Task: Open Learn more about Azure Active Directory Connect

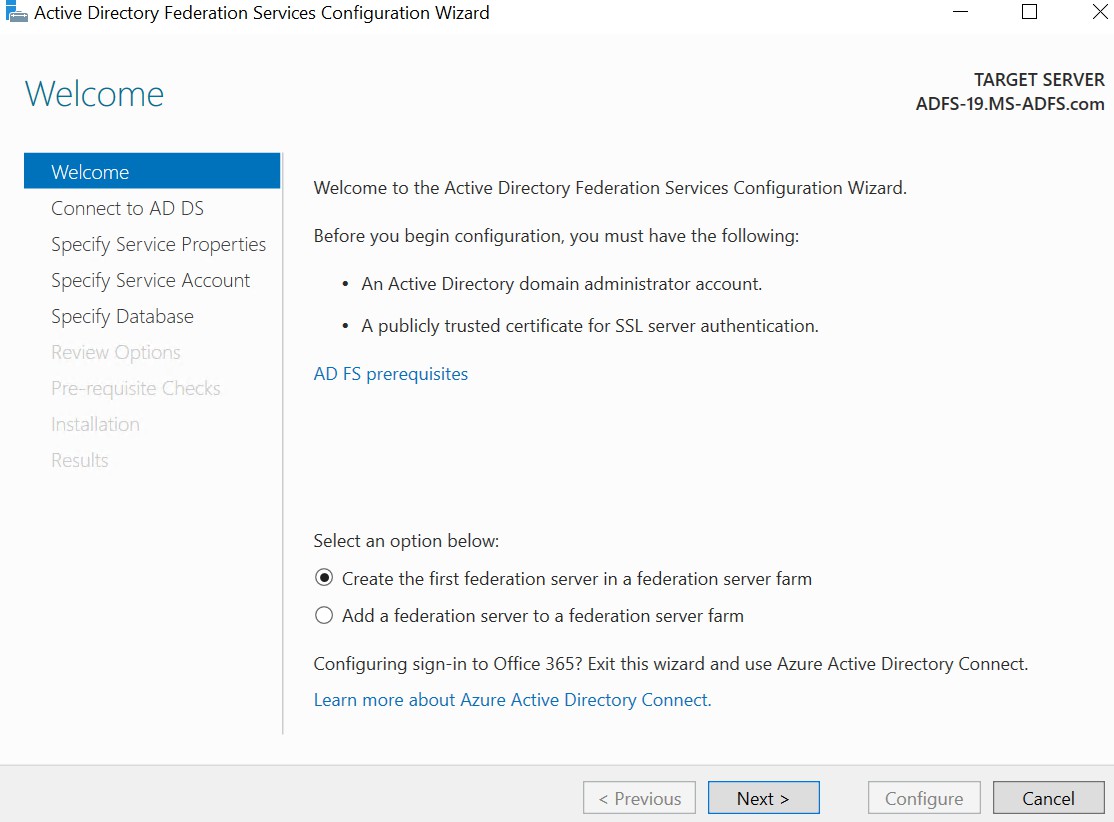Action: pos(512,700)
